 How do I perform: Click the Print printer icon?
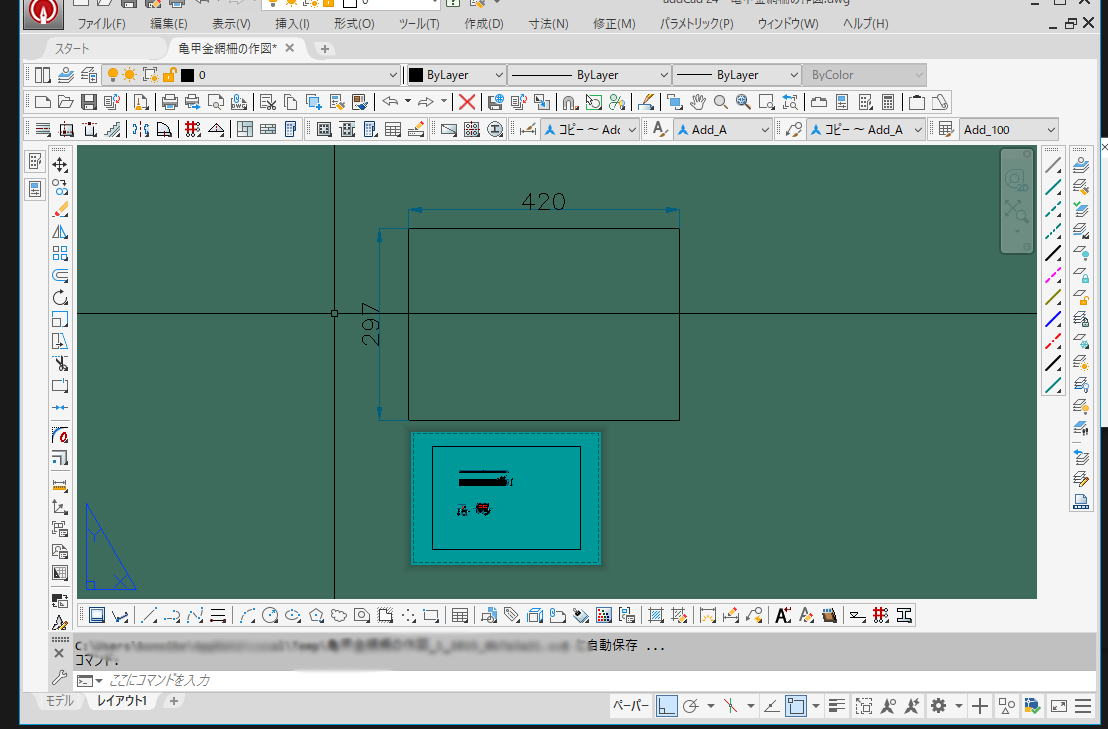170,102
